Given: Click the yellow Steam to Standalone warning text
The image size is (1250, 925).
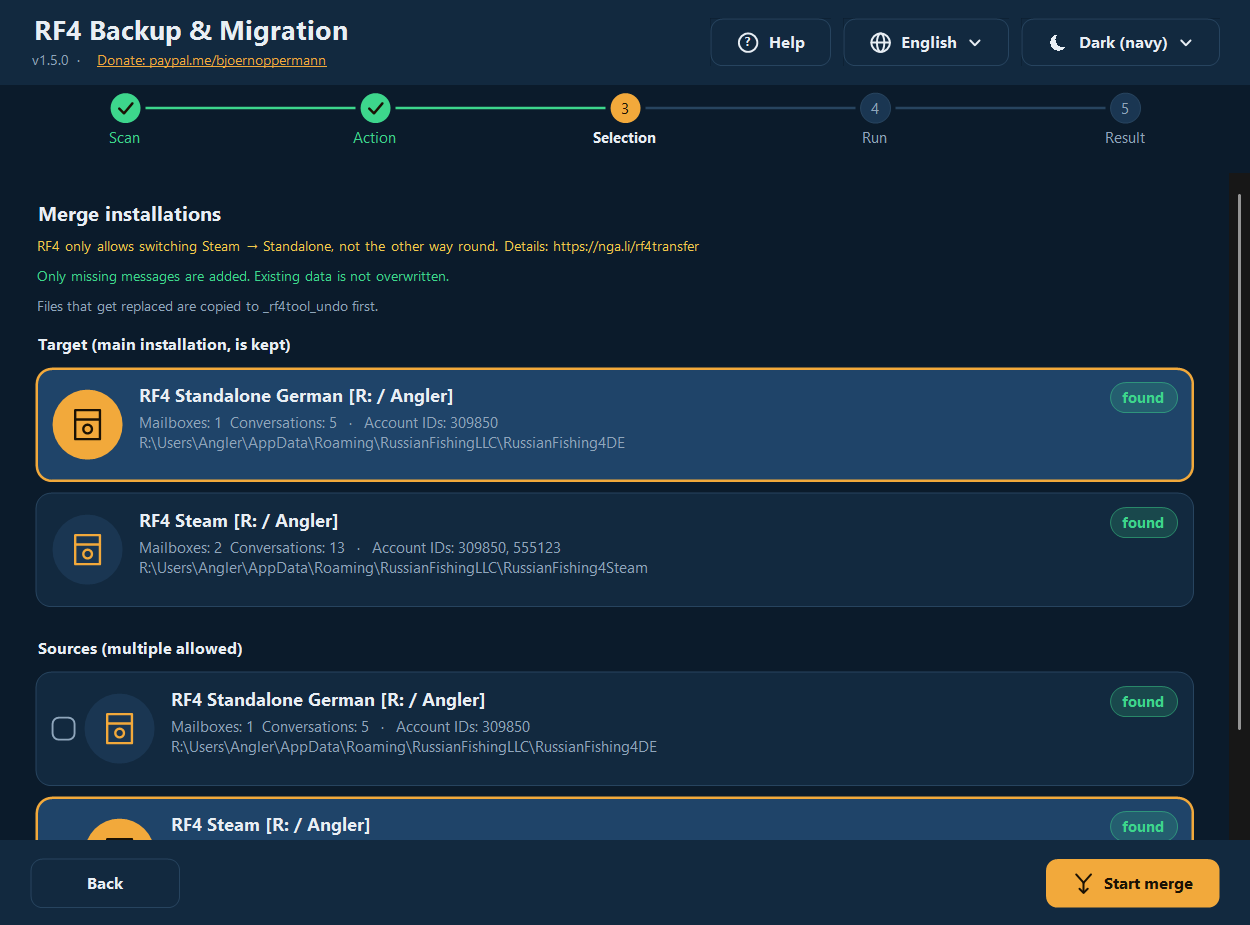Looking at the screenshot, I should tap(368, 246).
